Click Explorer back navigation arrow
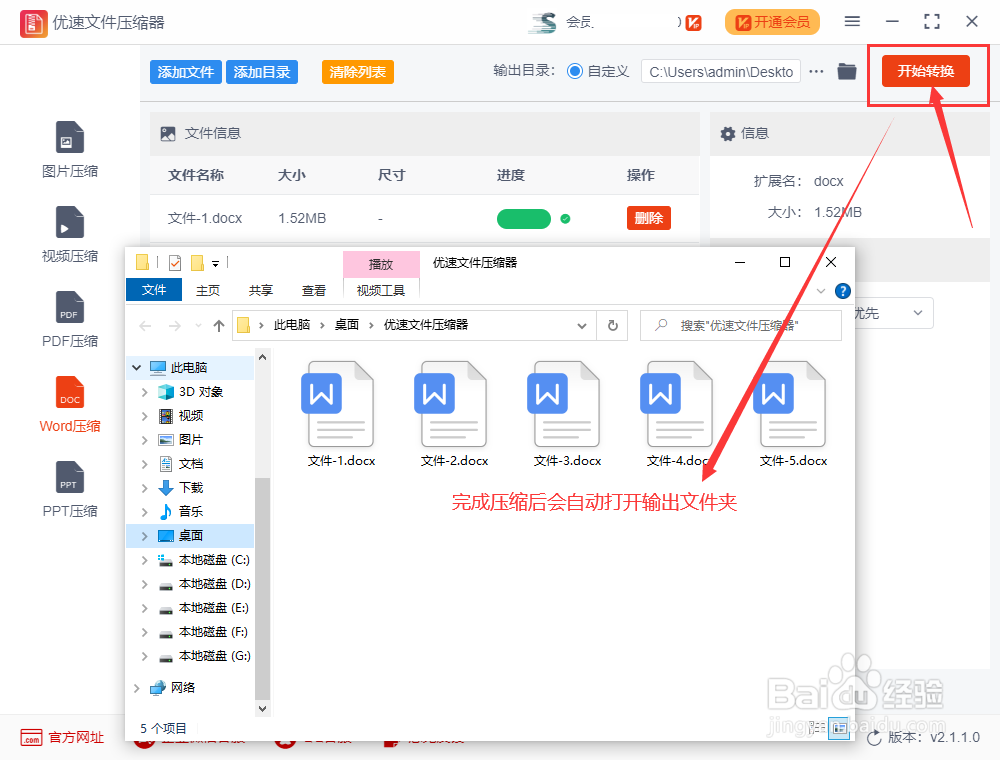This screenshot has width=1000, height=760. click(145, 326)
